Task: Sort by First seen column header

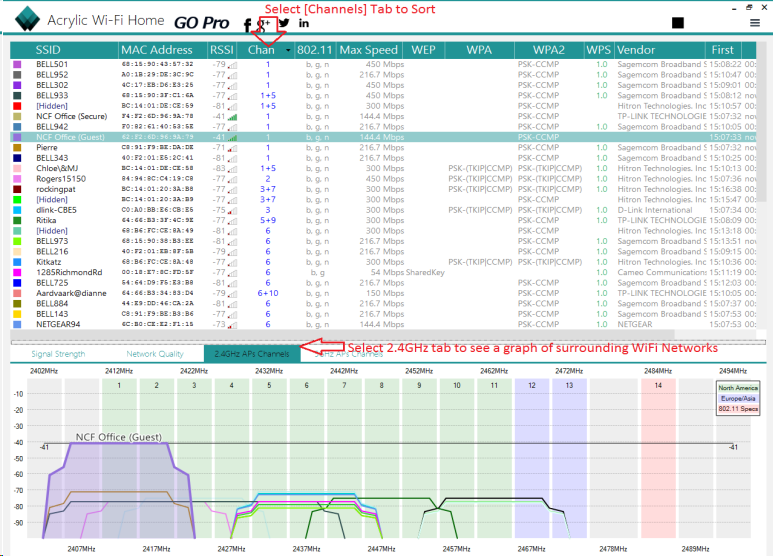Action: coord(722,50)
